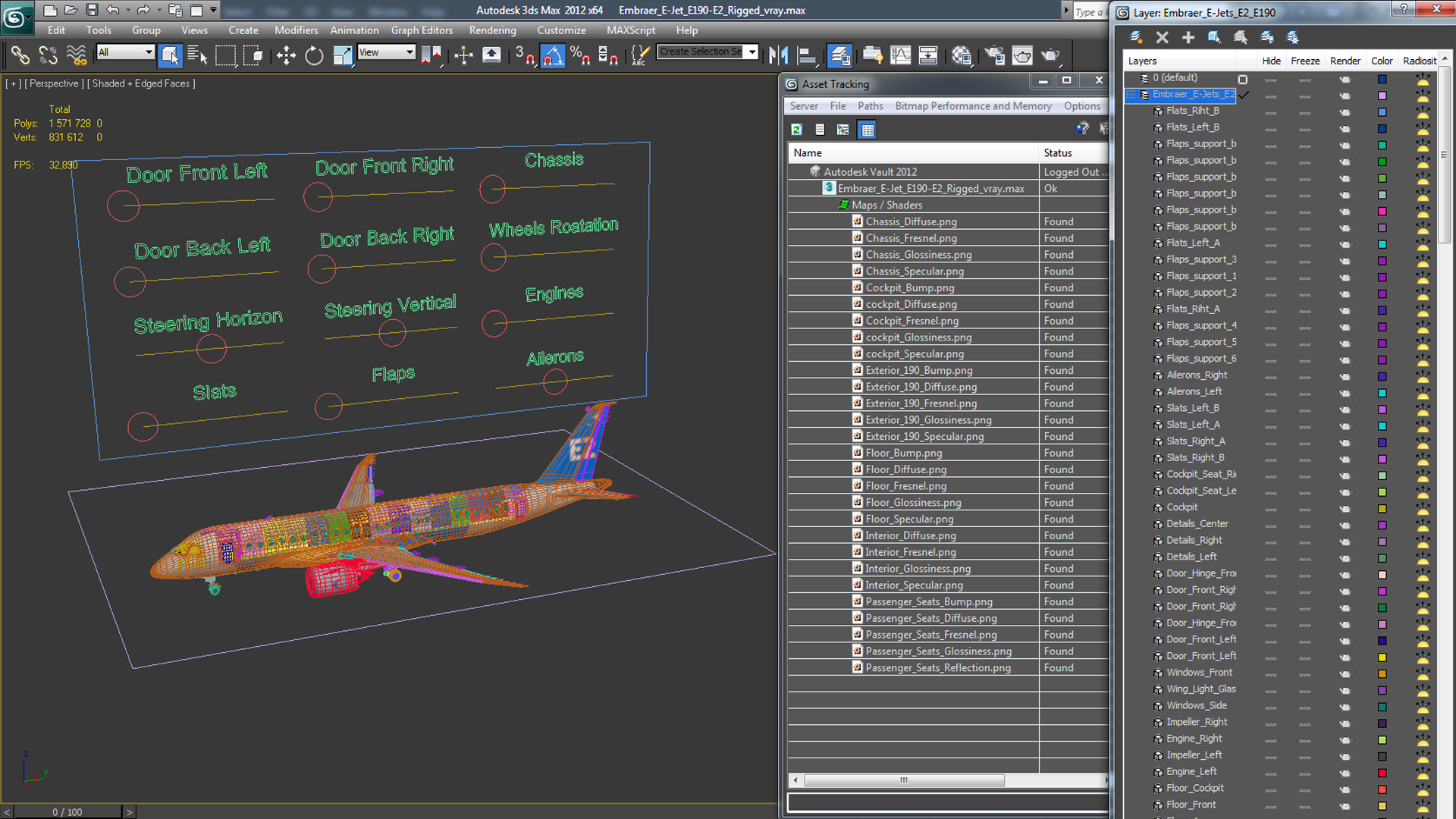Open the MAXScript menu
Viewport: 1456px width, 819px height.
[630, 30]
